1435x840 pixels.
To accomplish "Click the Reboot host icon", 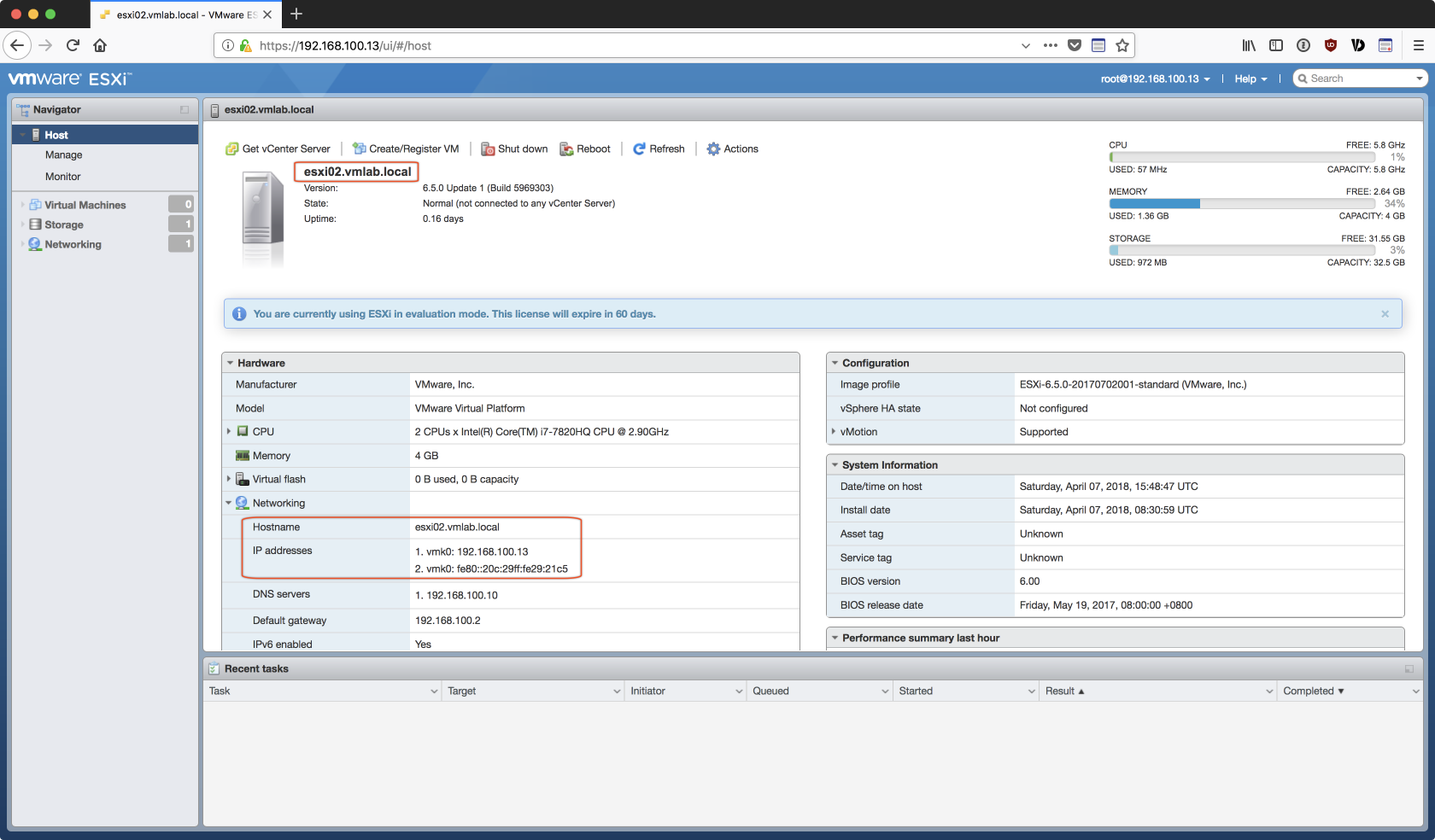I will click(x=566, y=149).
